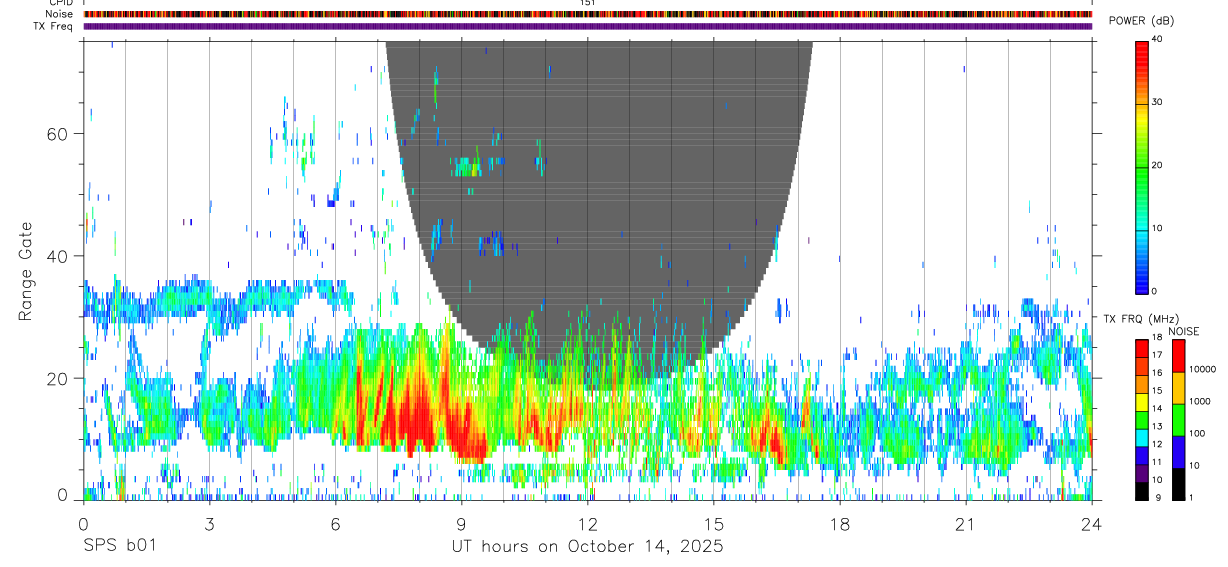Pick the red 10000 noise legend segment
The image size is (1228, 567).
coord(1178,356)
